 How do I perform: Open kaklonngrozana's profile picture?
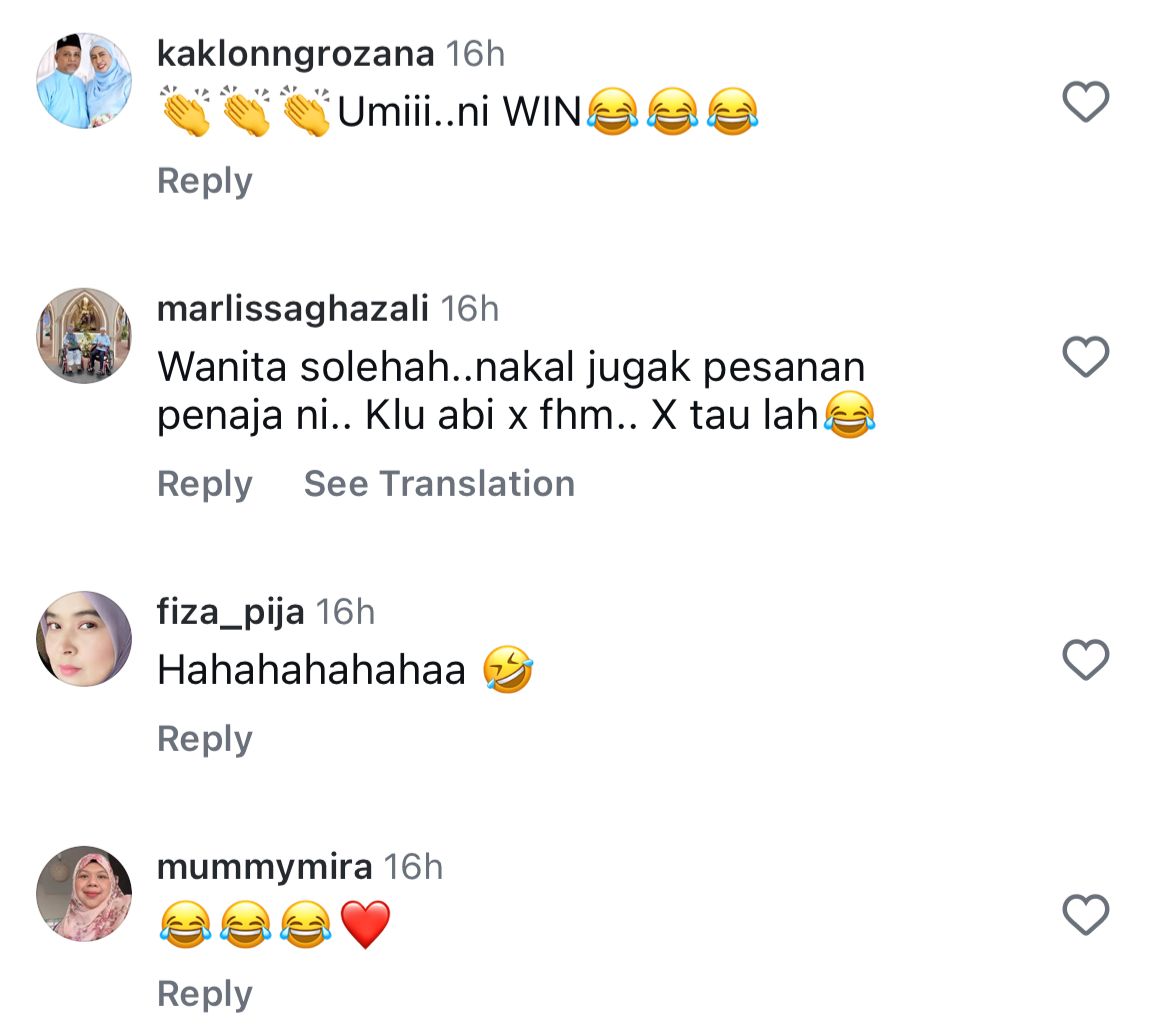click(84, 81)
